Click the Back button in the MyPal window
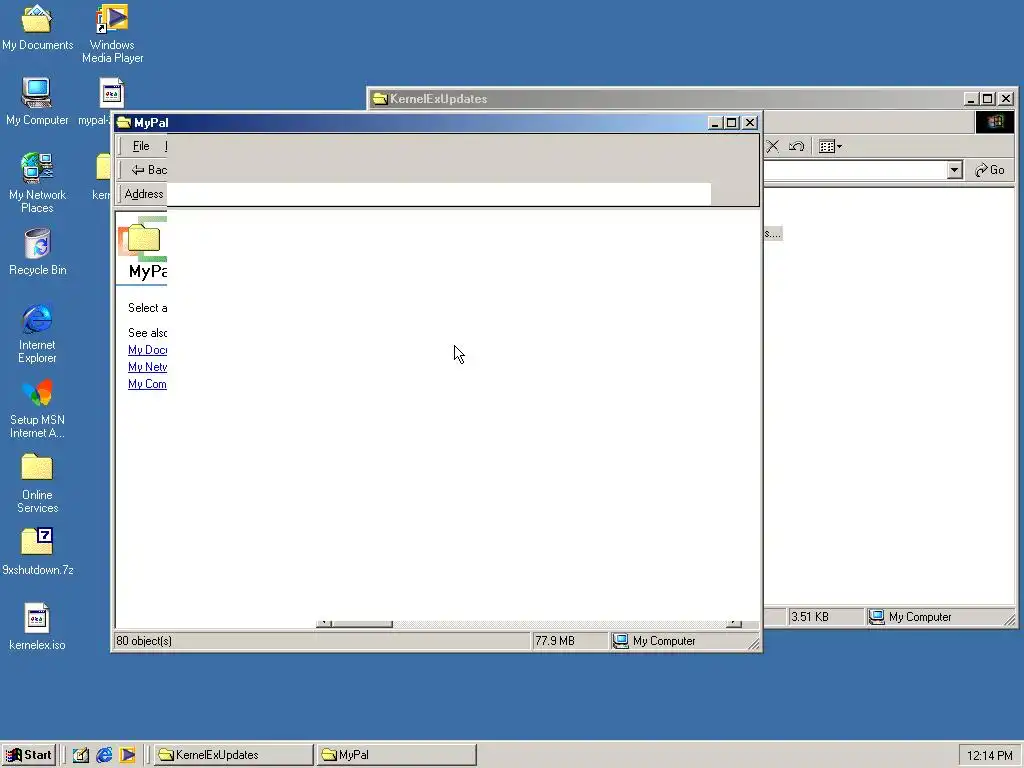 point(148,170)
